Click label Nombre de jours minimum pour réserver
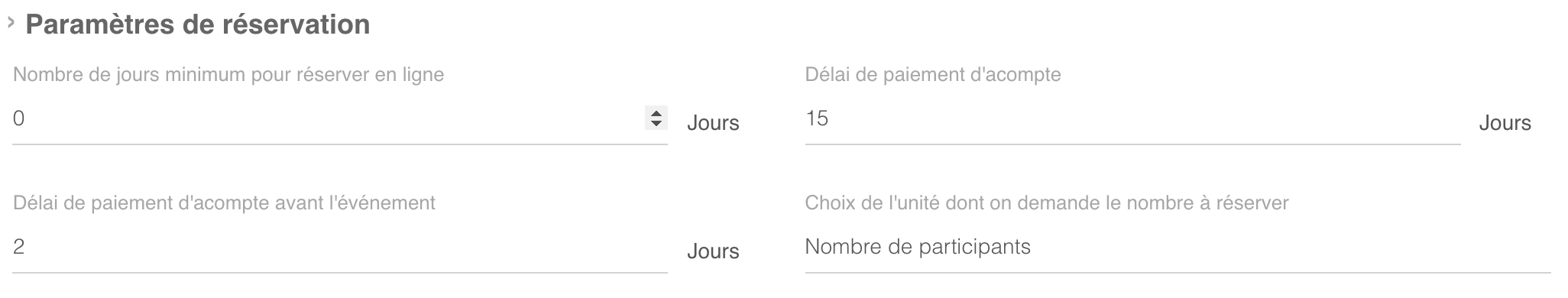Screen dimensions: 1568x298 coord(228,75)
